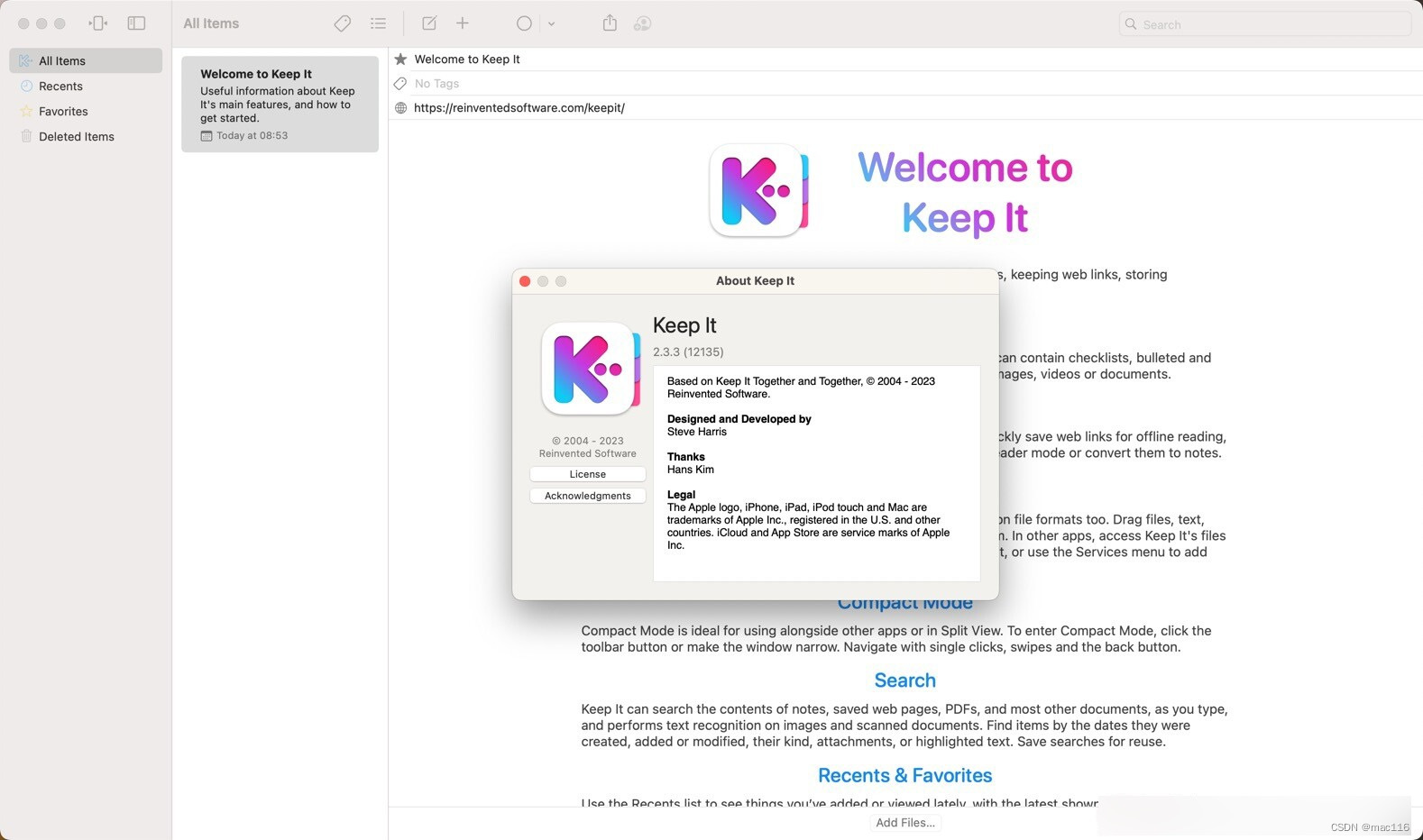
Task: Click the No Tags field
Action: (917, 83)
